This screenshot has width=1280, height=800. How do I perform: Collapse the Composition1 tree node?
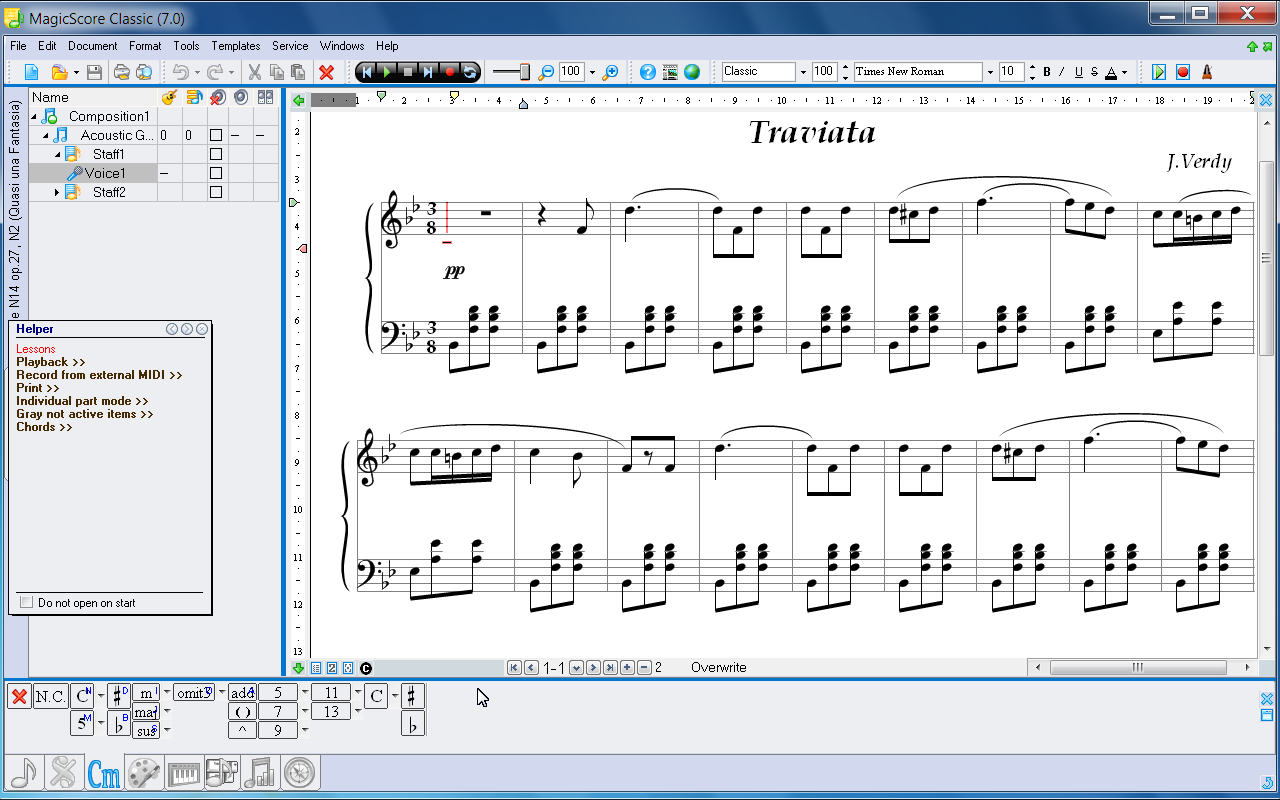(x=34, y=117)
